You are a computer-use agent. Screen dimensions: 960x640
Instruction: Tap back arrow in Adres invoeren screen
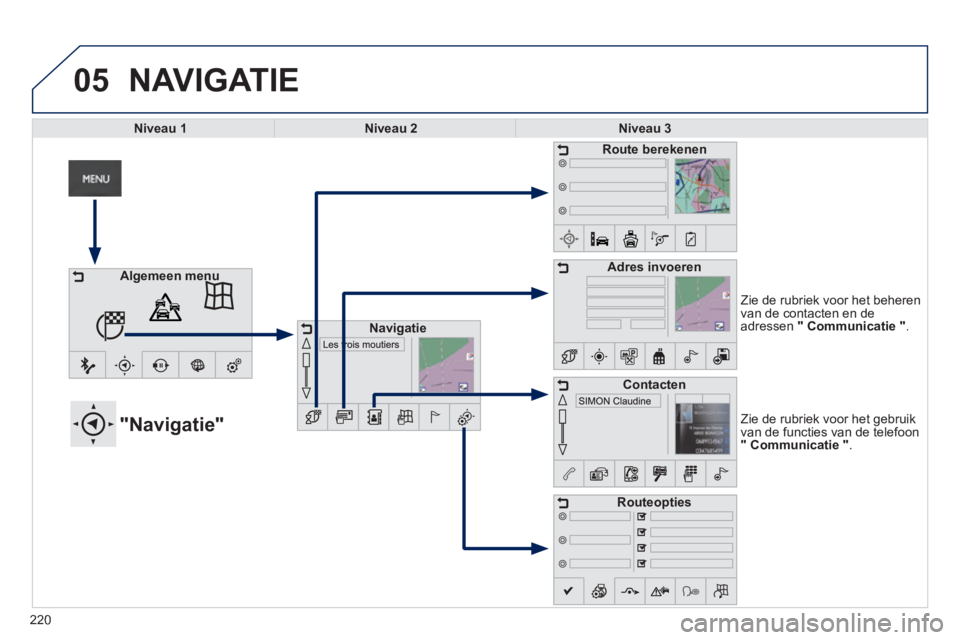563,268
